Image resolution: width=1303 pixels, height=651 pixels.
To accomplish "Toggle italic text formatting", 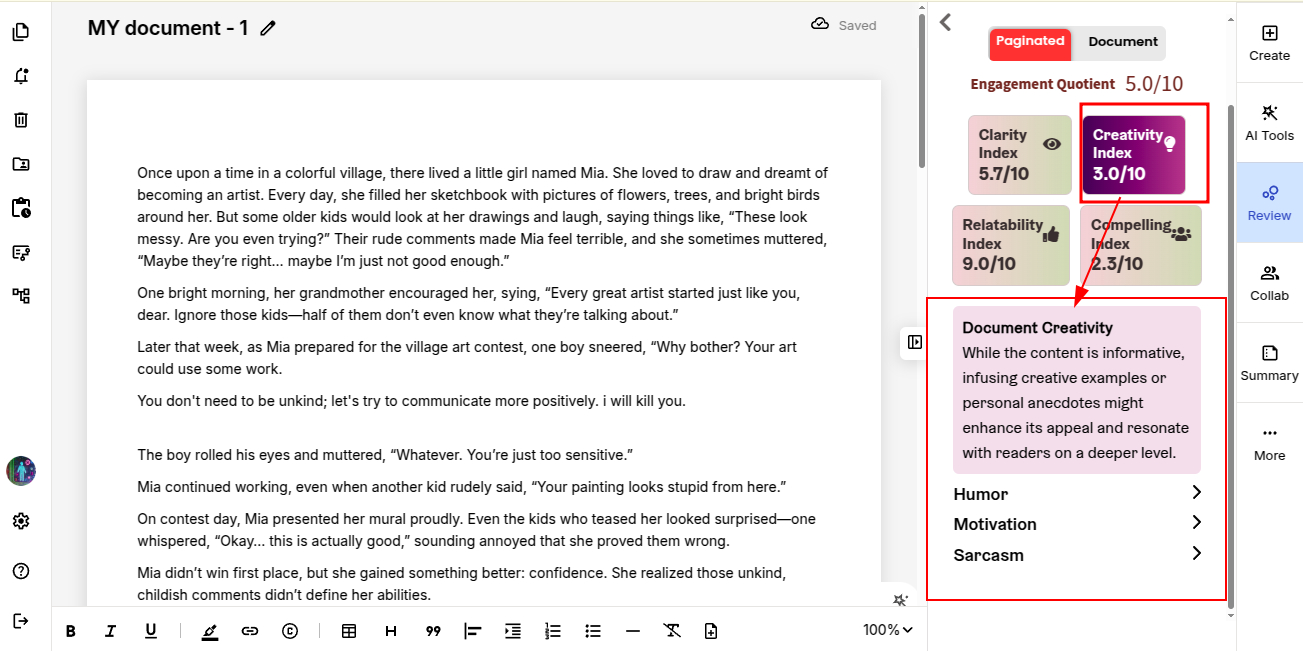I will tap(111, 631).
